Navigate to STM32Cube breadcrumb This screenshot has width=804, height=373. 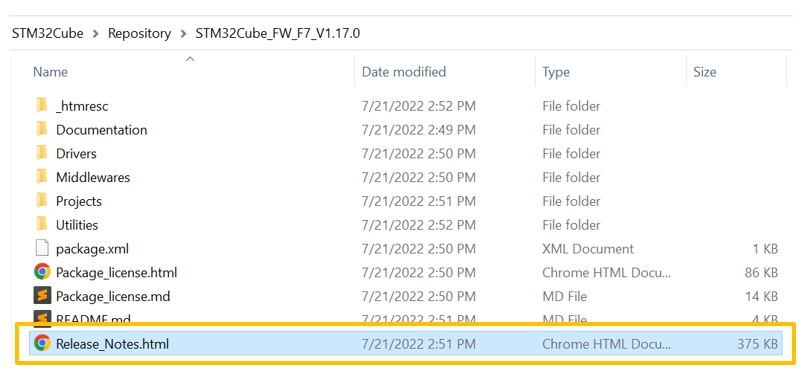click(48, 34)
